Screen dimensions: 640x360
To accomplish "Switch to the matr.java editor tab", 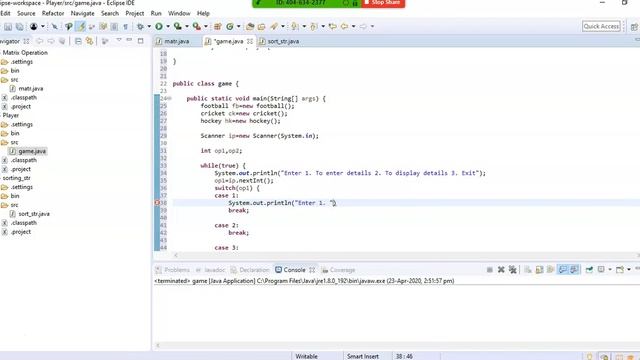I will tap(177, 41).
